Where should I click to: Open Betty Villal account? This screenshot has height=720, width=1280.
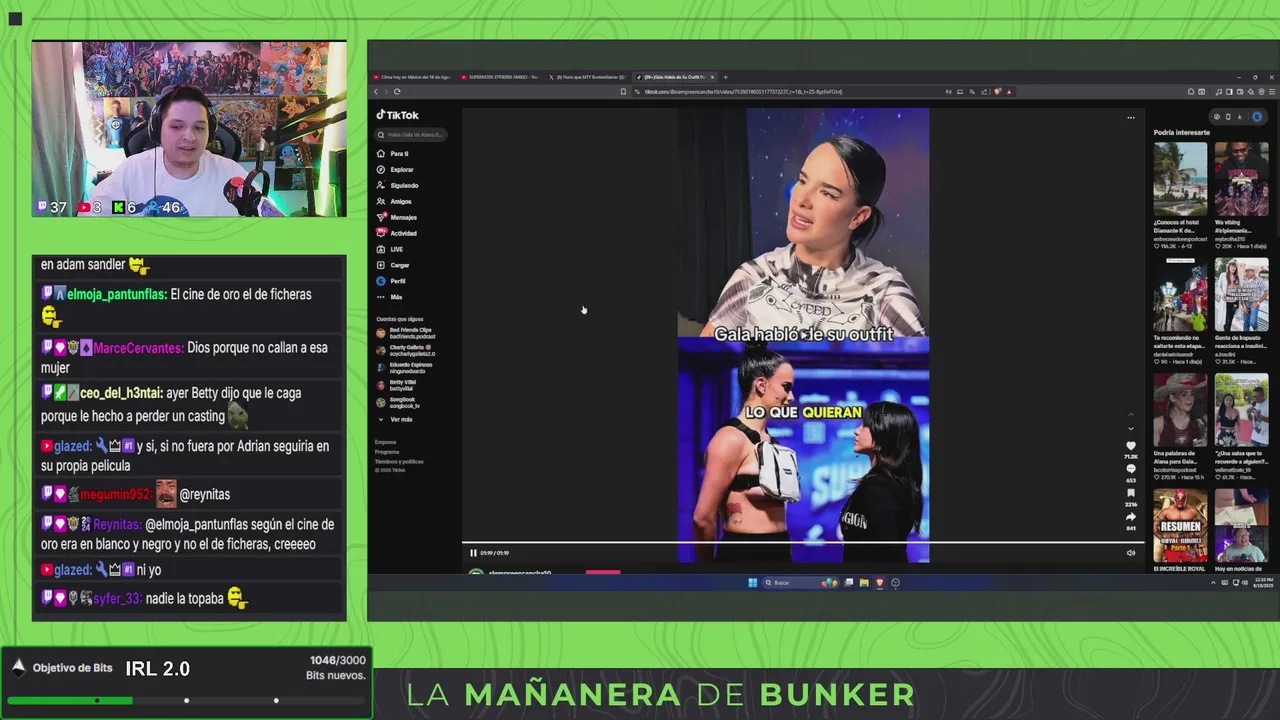tap(398, 385)
